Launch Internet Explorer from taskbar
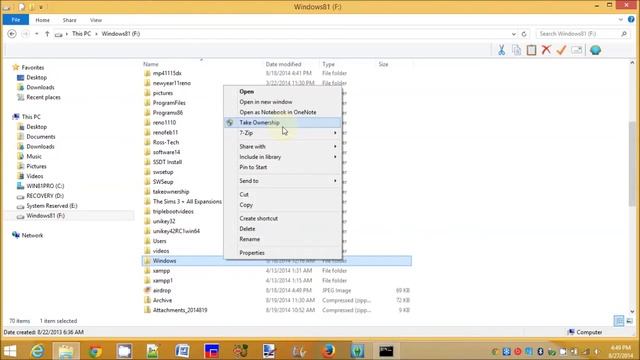The image size is (640, 360). click(38, 351)
